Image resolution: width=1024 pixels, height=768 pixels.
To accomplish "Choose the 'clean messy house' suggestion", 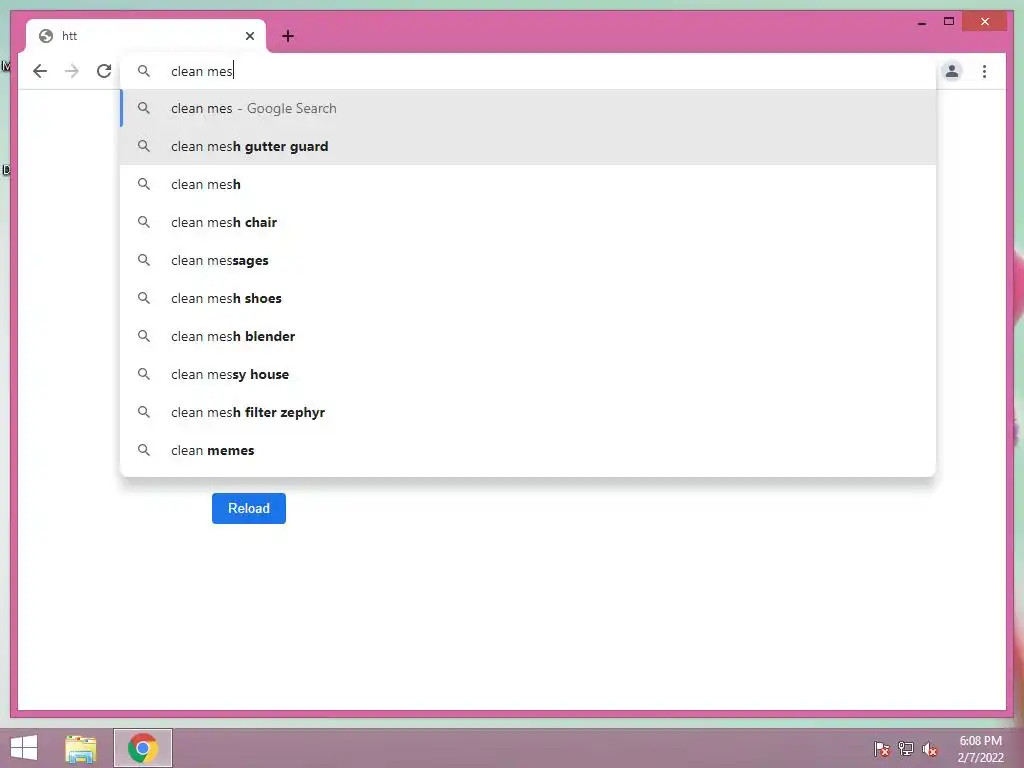I will point(528,374).
